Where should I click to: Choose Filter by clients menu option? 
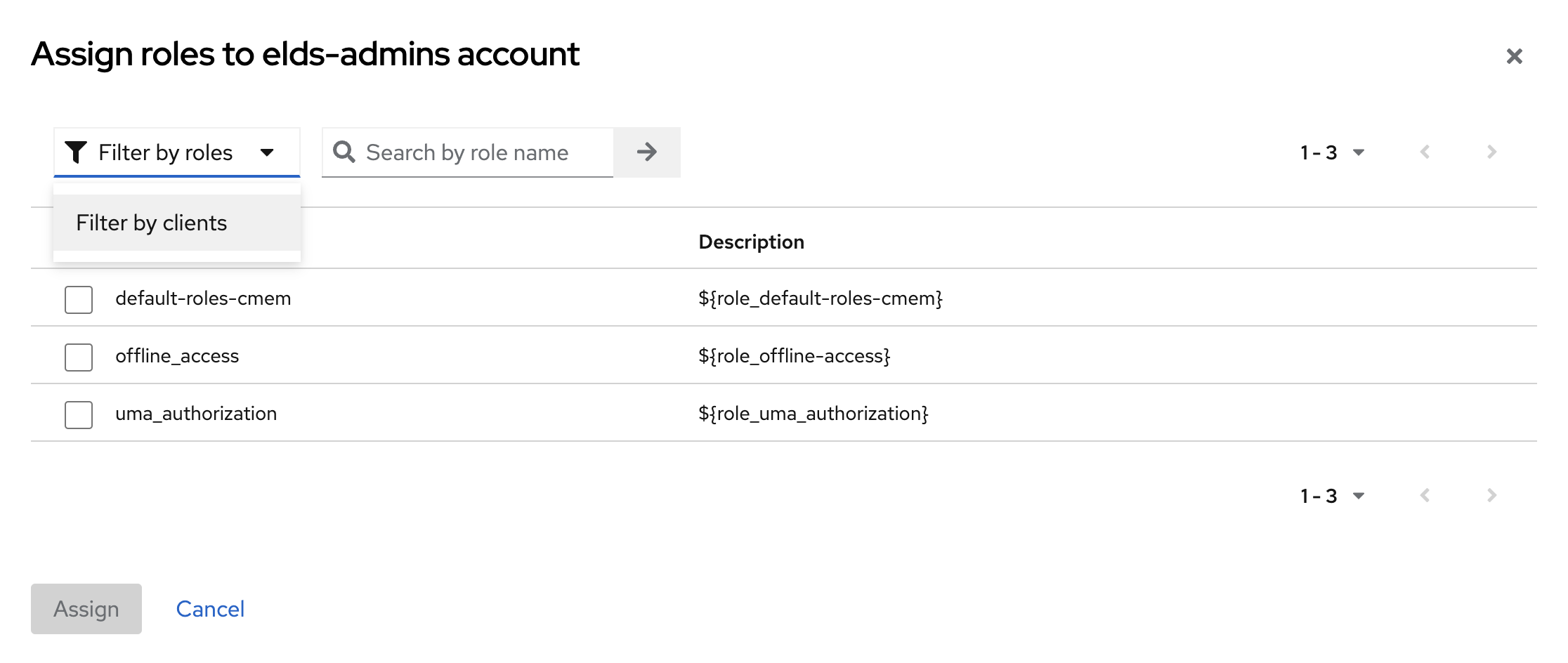(x=152, y=223)
